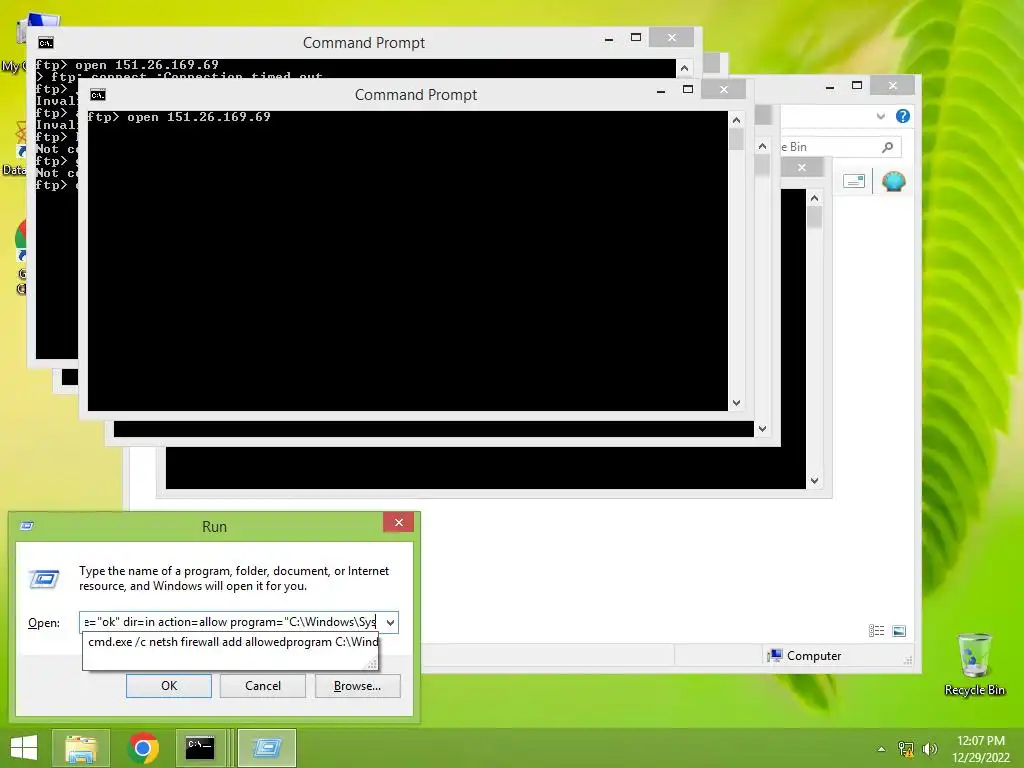Cancel the Run dialog
Viewport: 1024px width, 768px height.
263,686
